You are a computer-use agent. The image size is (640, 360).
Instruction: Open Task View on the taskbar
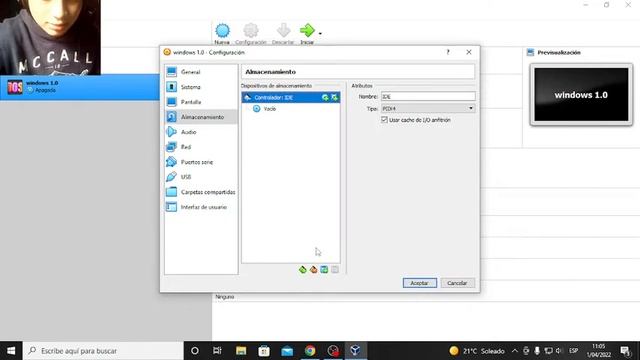click(x=217, y=351)
